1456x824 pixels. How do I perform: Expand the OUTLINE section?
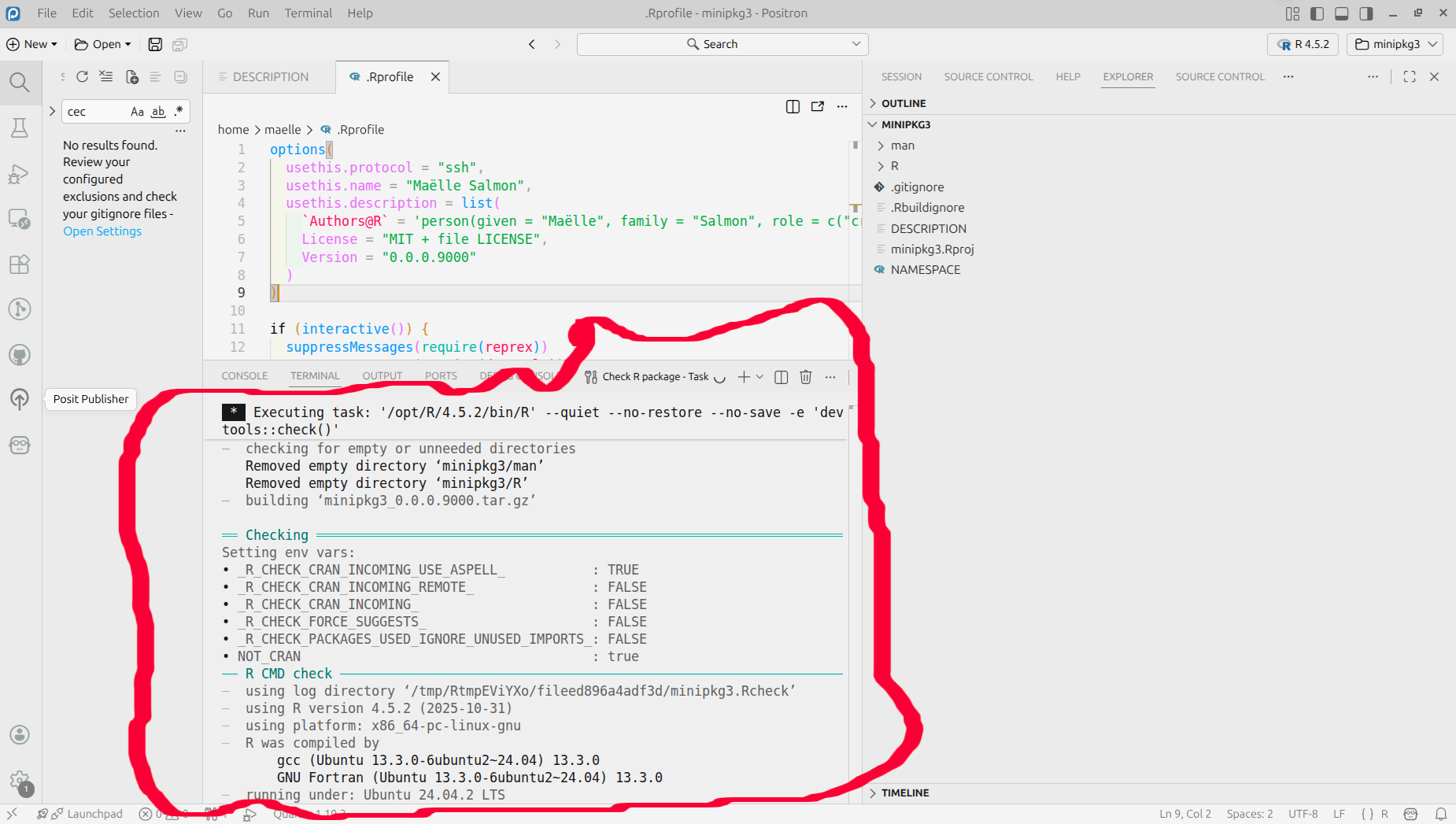coord(904,103)
